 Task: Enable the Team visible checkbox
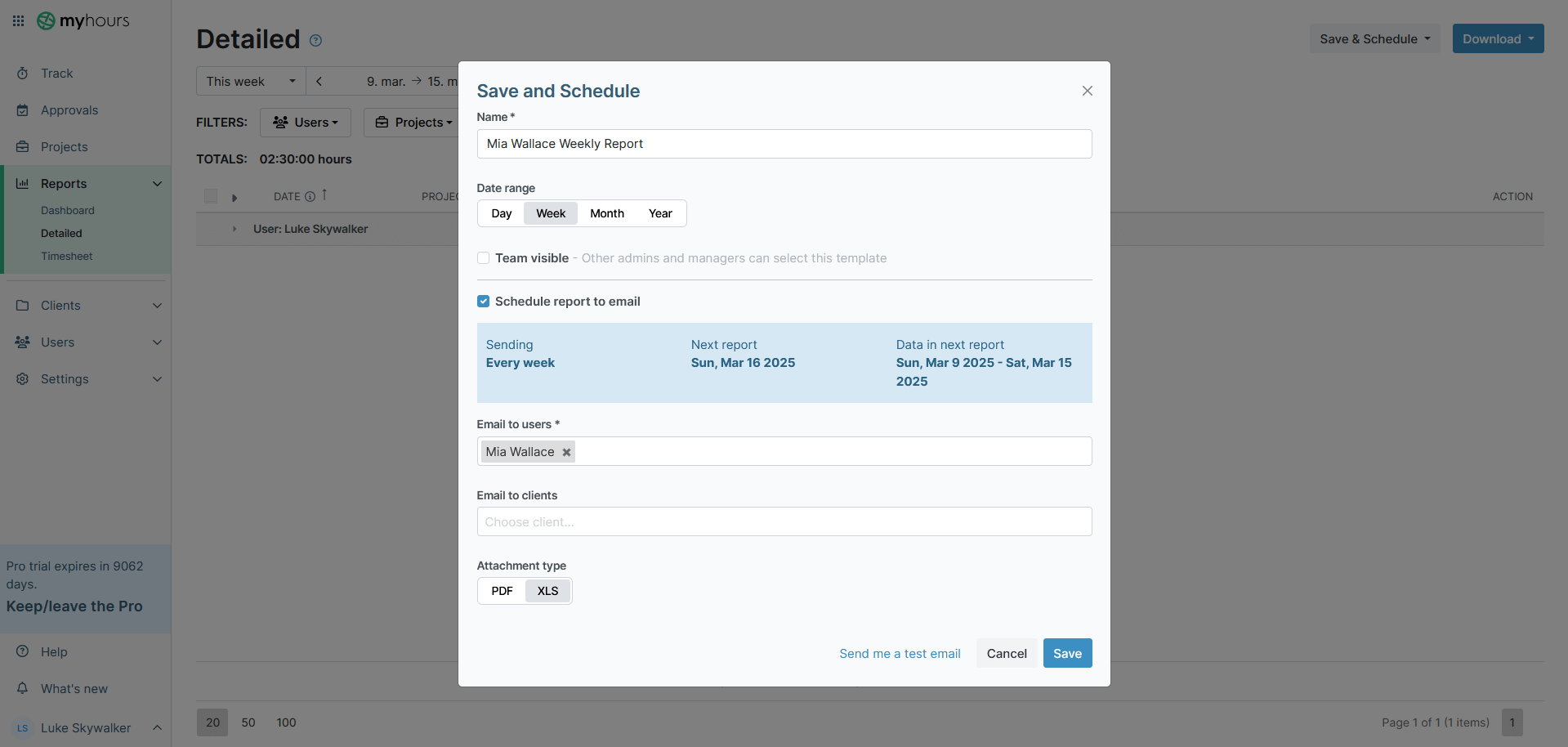(483, 257)
